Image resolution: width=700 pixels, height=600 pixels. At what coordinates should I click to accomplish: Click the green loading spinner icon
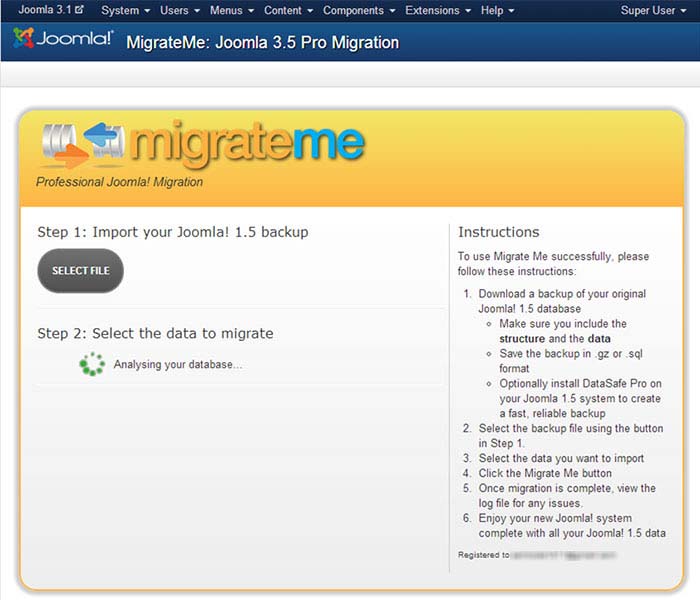click(92, 364)
